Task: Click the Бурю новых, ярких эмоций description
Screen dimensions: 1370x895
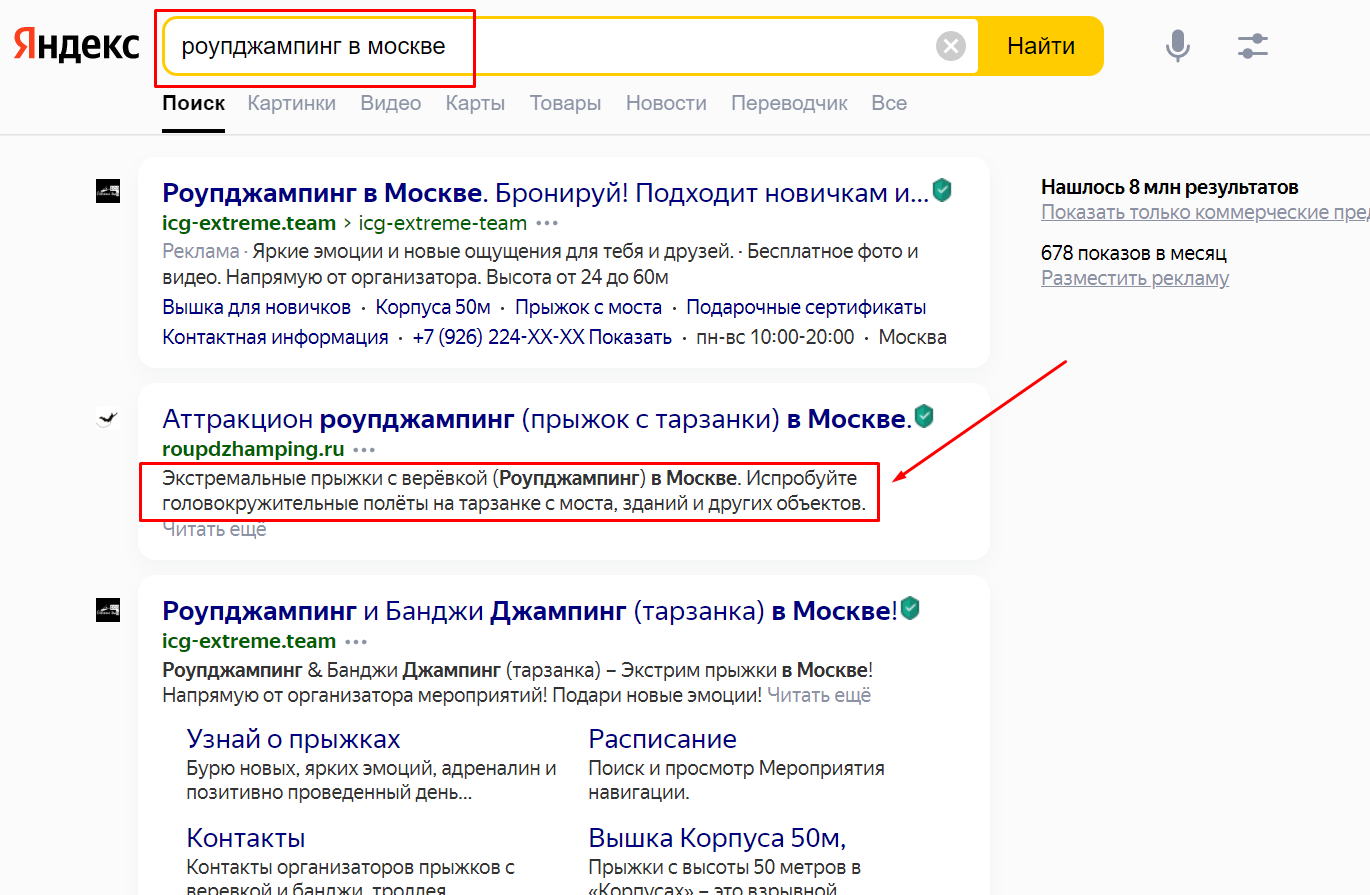Action: coord(372,781)
